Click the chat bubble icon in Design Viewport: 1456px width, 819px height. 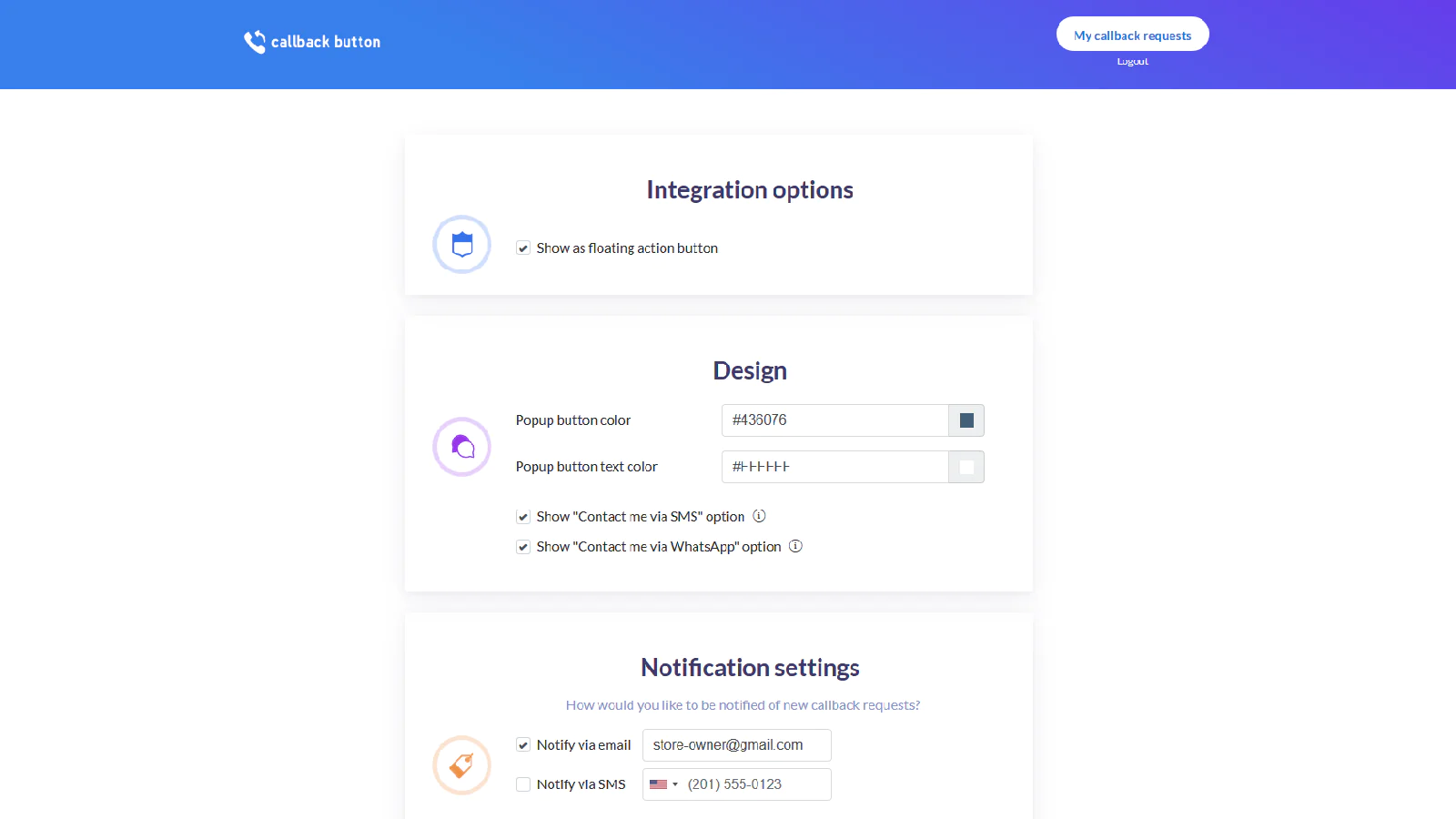tap(461, 447)
